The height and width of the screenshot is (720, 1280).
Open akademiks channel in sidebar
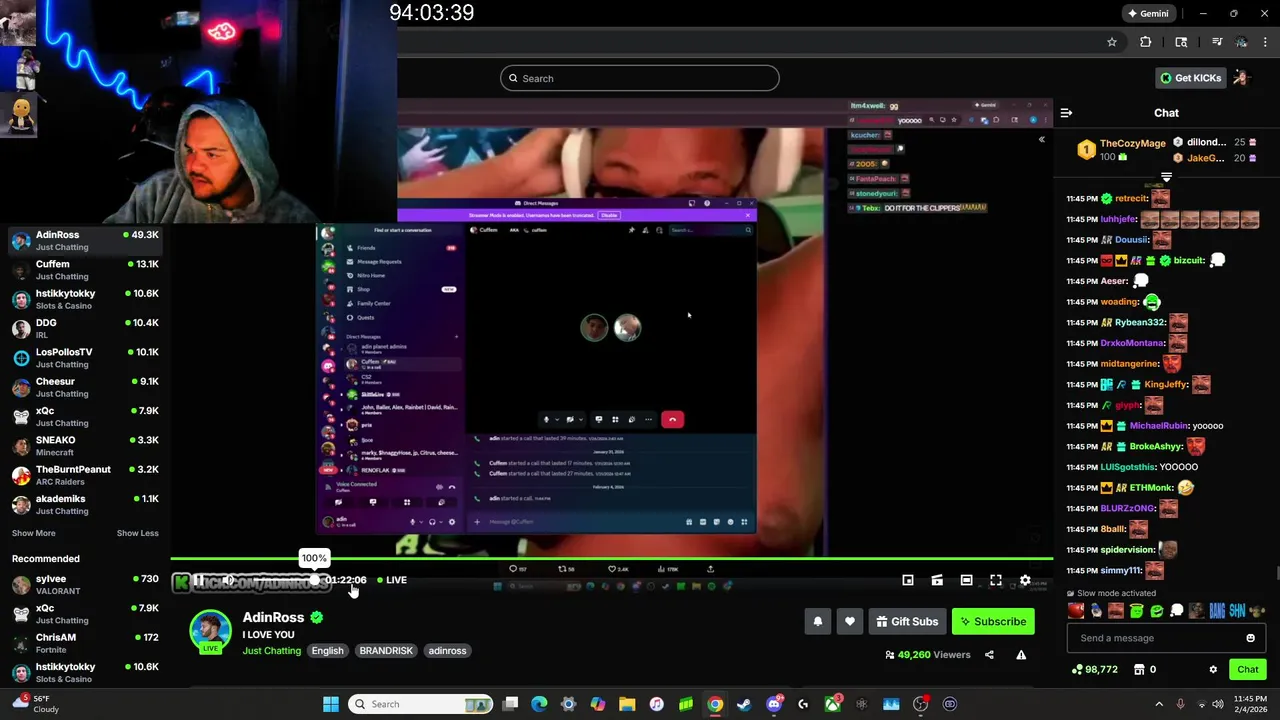point(85,504)
